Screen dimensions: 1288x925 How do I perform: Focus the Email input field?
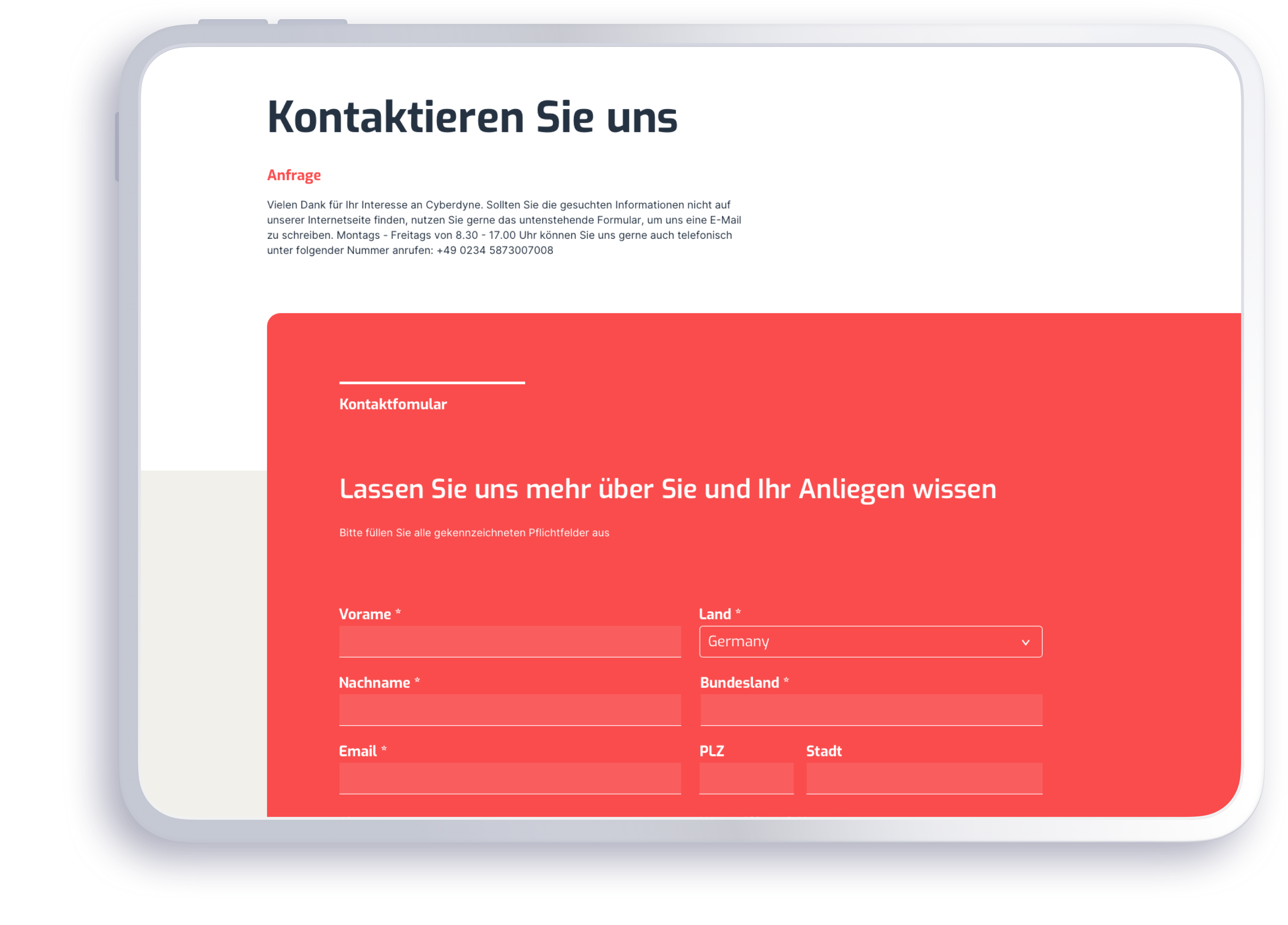(510, 778)
